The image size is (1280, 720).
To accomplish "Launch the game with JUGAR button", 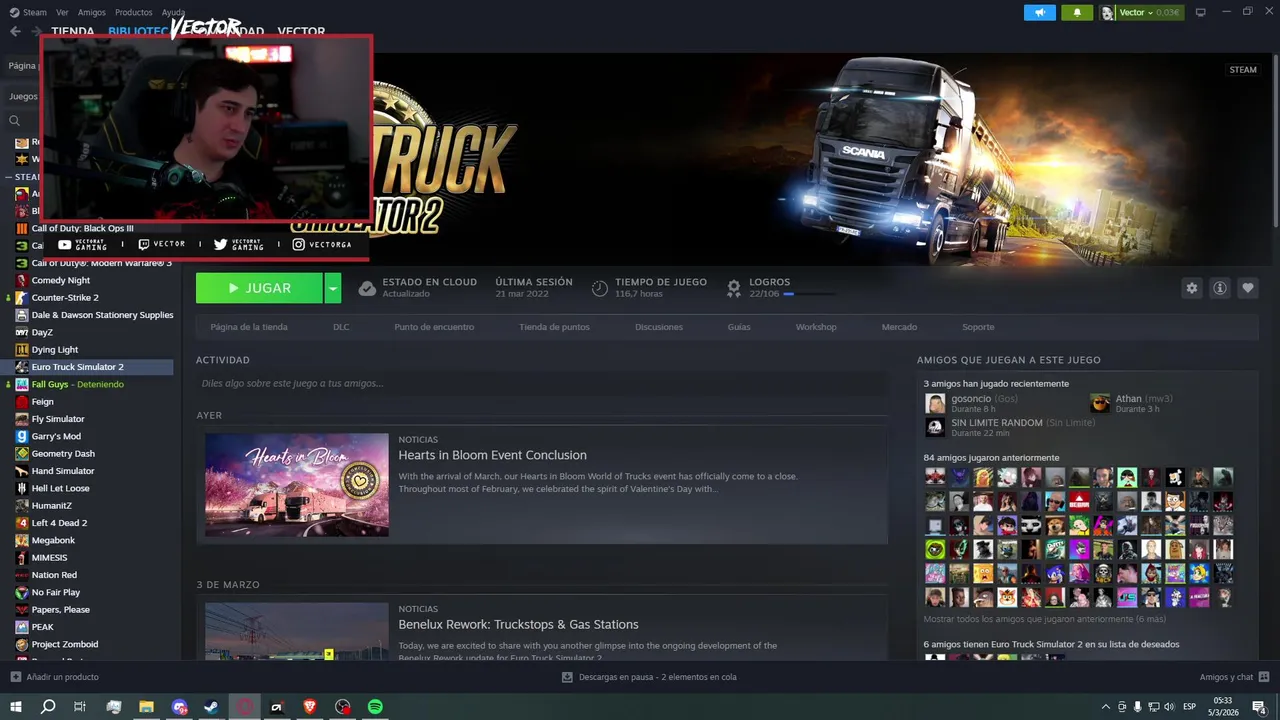I will 259,288.
